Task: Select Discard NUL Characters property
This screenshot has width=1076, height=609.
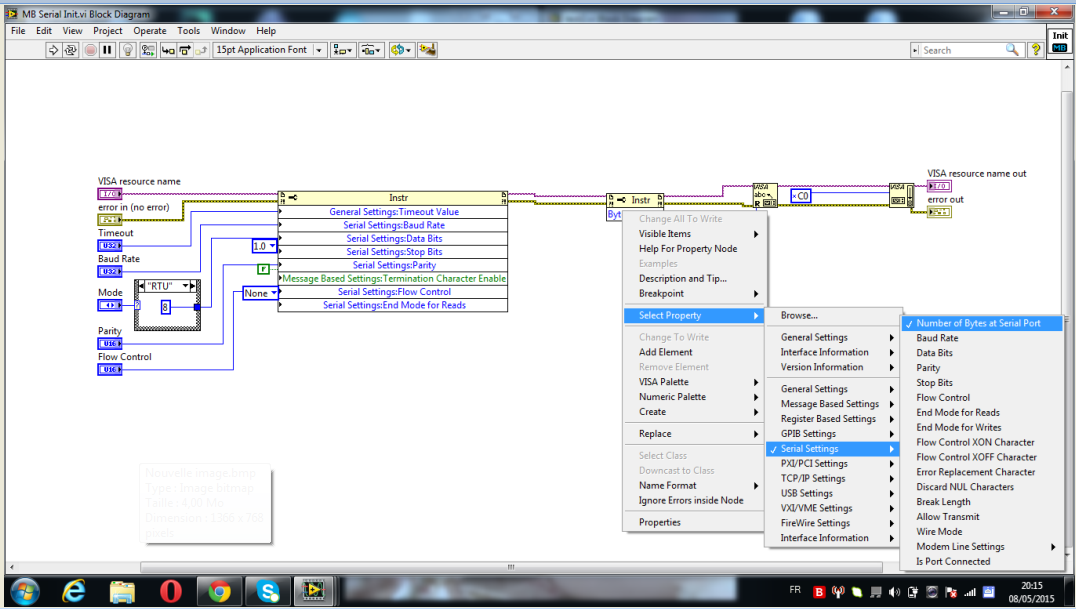Action: [x=982, y=487]
